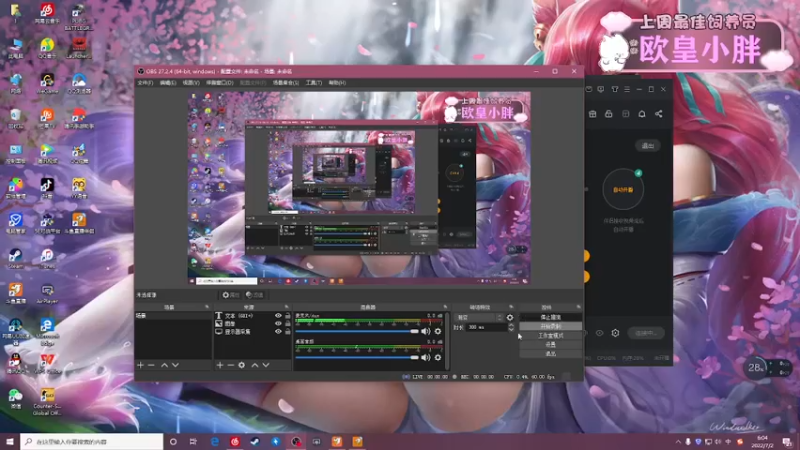Click the Stop Streaming button in controls
800x450 pixels.
551,317
